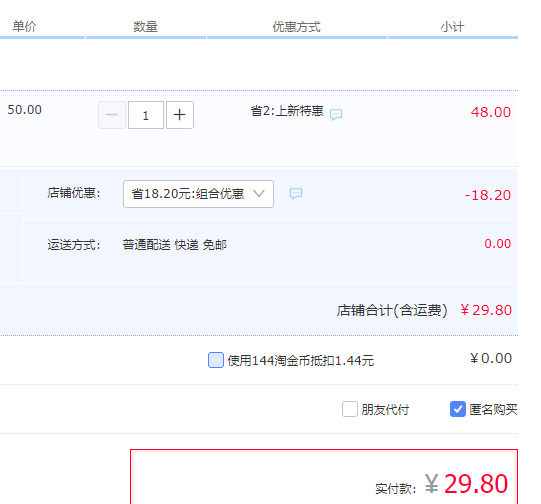This screenshot has height=504, width=541.
Task: Click the 数量 column header
Action: [145, 27]
